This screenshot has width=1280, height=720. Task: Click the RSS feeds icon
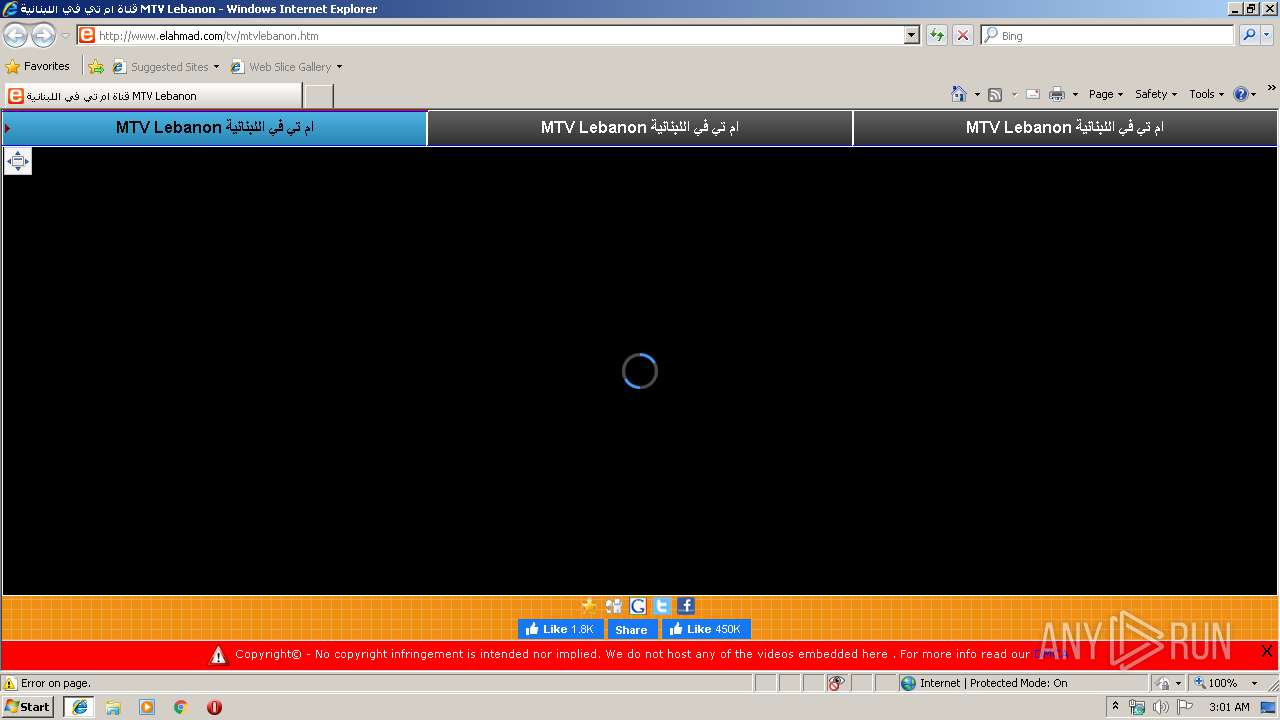pos(995,94)
